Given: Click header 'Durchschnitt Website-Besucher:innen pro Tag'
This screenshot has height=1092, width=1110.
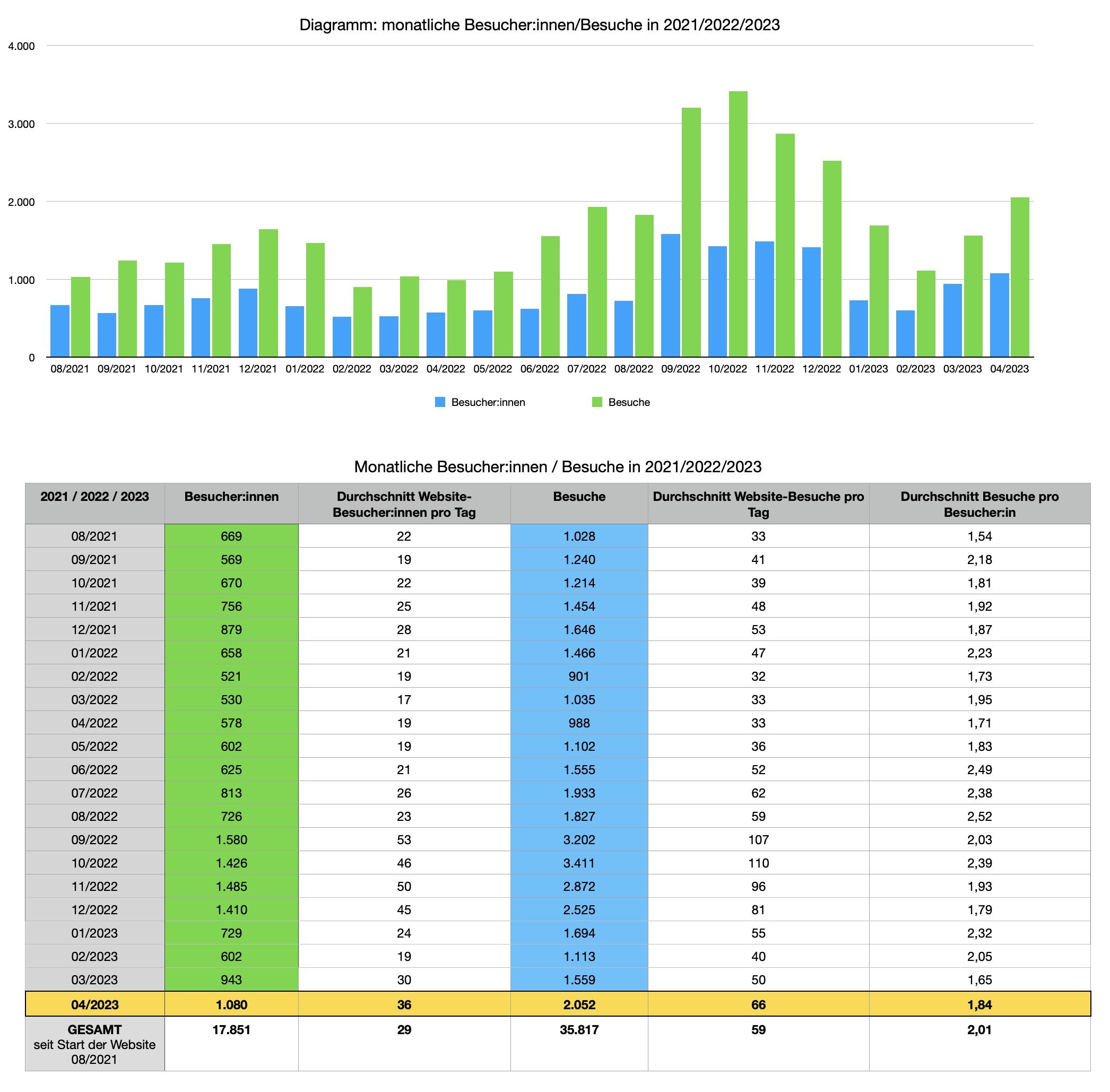Looking at the screenshot, I should click(404, 504).
